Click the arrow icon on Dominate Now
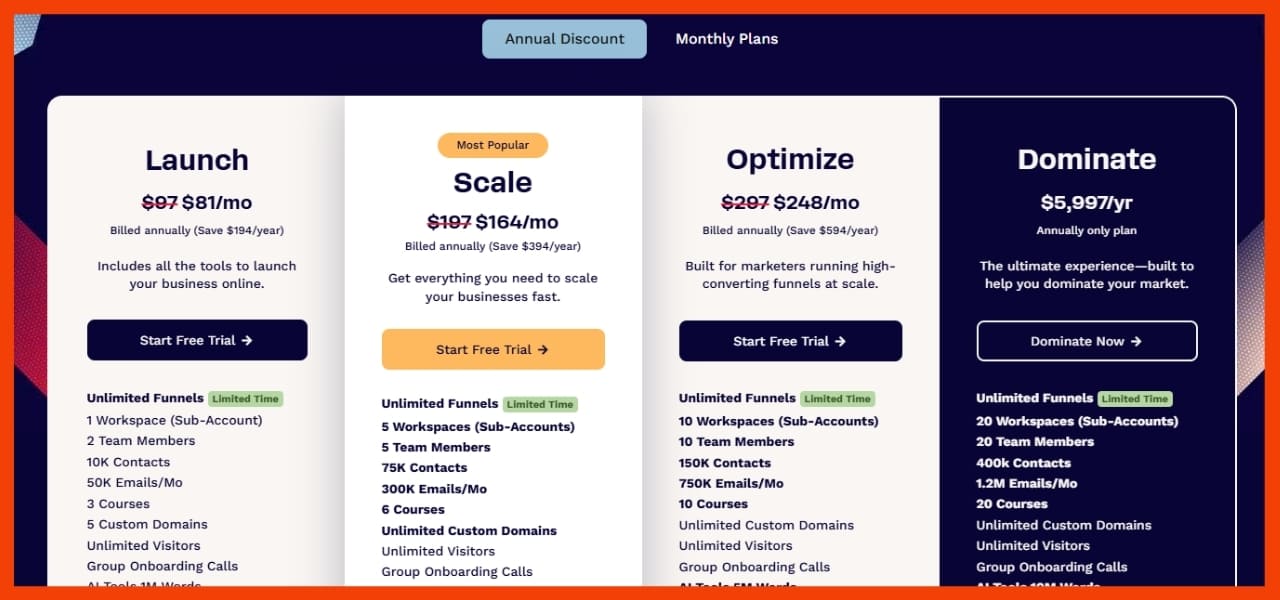Image resolution: width=1280 pixels, height=600 pixels. pyautogui.click(x=1137, y=340)
